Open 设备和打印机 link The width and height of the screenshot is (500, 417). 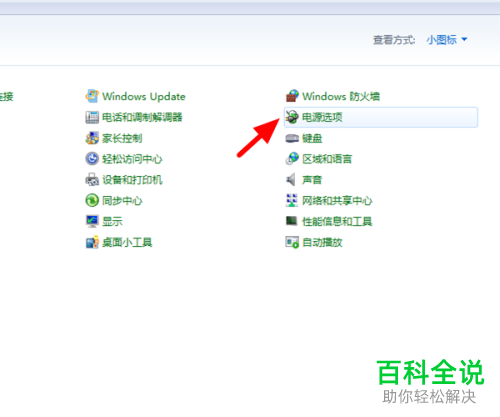(x=132, y=180)
